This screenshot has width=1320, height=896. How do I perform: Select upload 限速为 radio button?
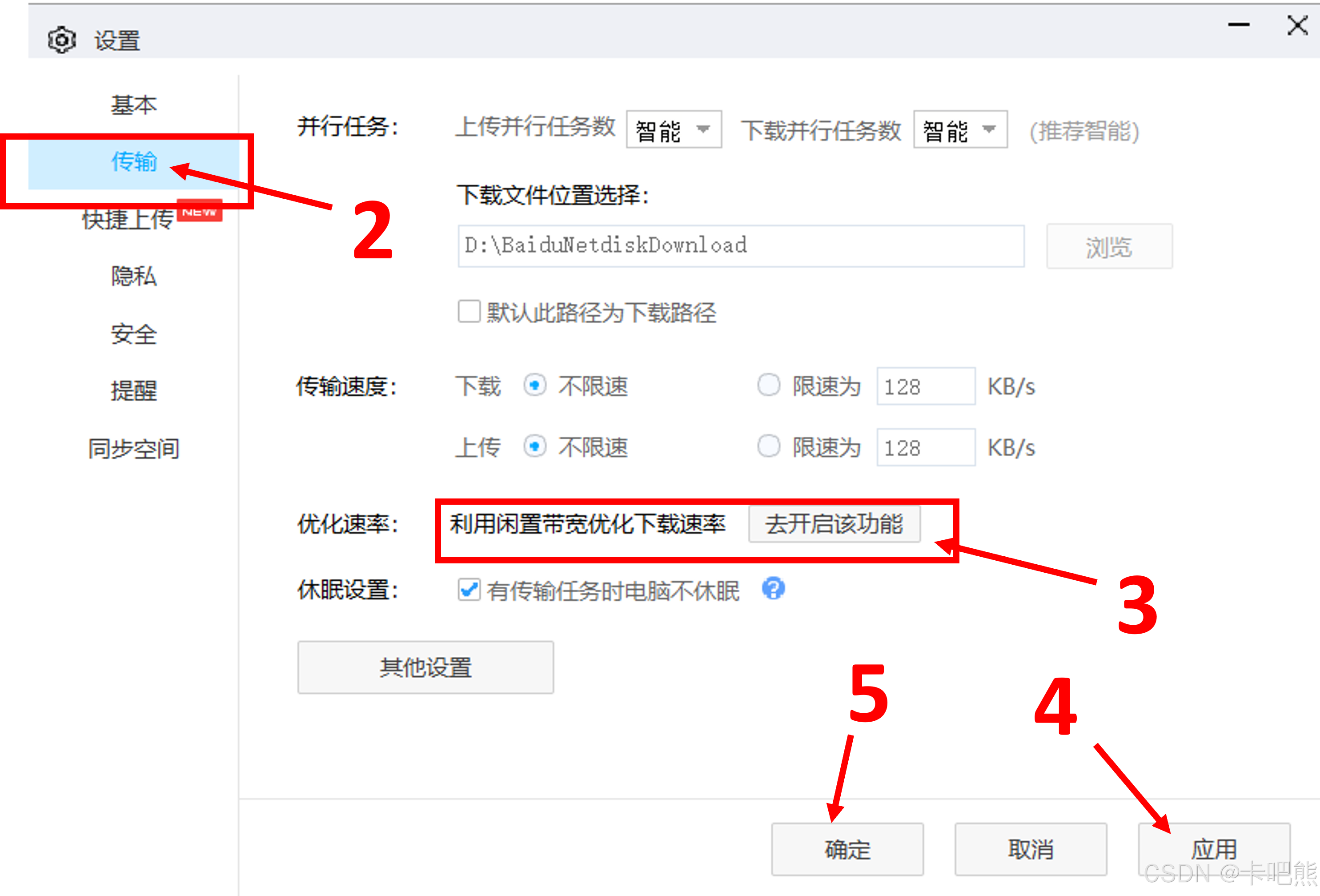(x=769, y=446)
